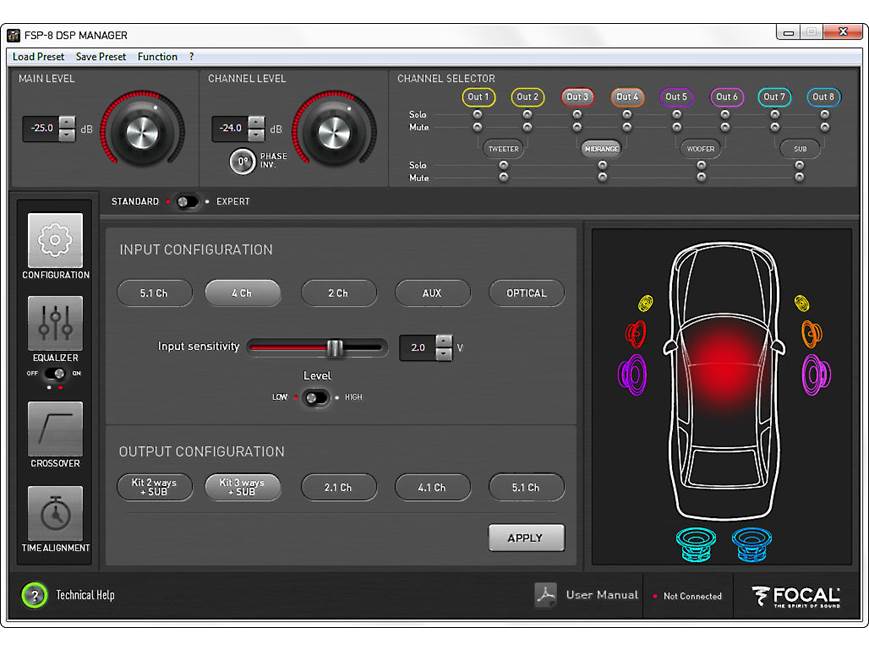The width and height of the screenshot is (869, 652).
Task: Decrease input sensitivity voltage stepper
Action: point(444,354)
